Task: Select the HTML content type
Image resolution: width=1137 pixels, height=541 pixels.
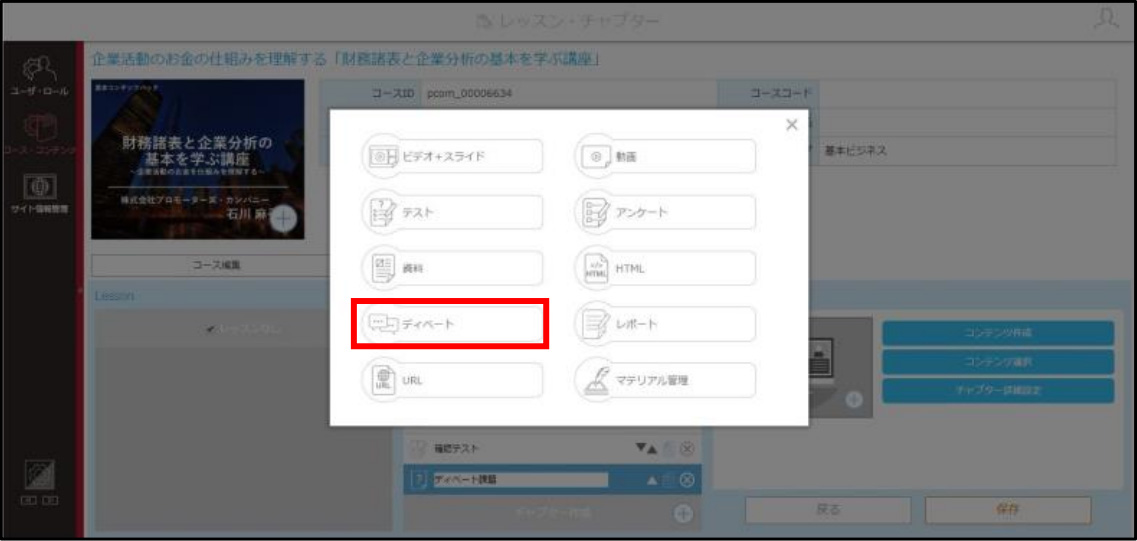Action: pos(666,268)
